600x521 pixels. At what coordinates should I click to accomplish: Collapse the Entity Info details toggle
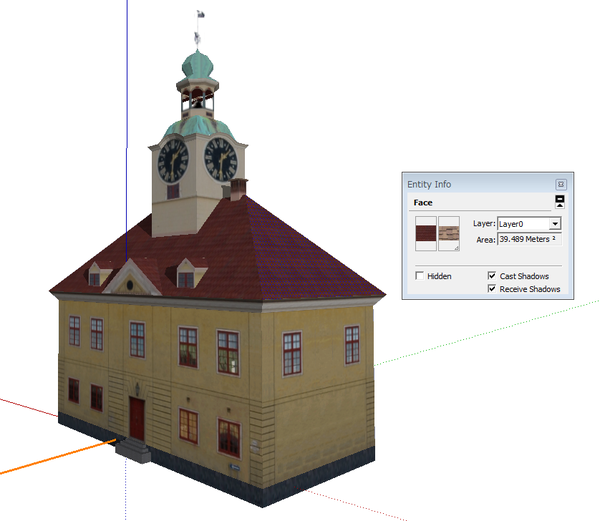point(560,202)
